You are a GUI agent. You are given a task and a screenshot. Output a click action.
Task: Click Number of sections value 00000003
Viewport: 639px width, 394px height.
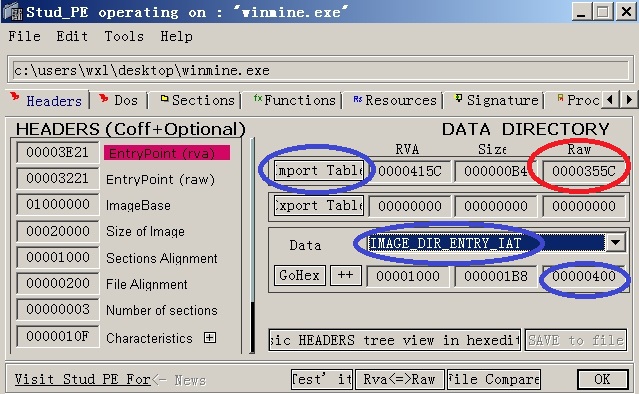coord(58,310)
